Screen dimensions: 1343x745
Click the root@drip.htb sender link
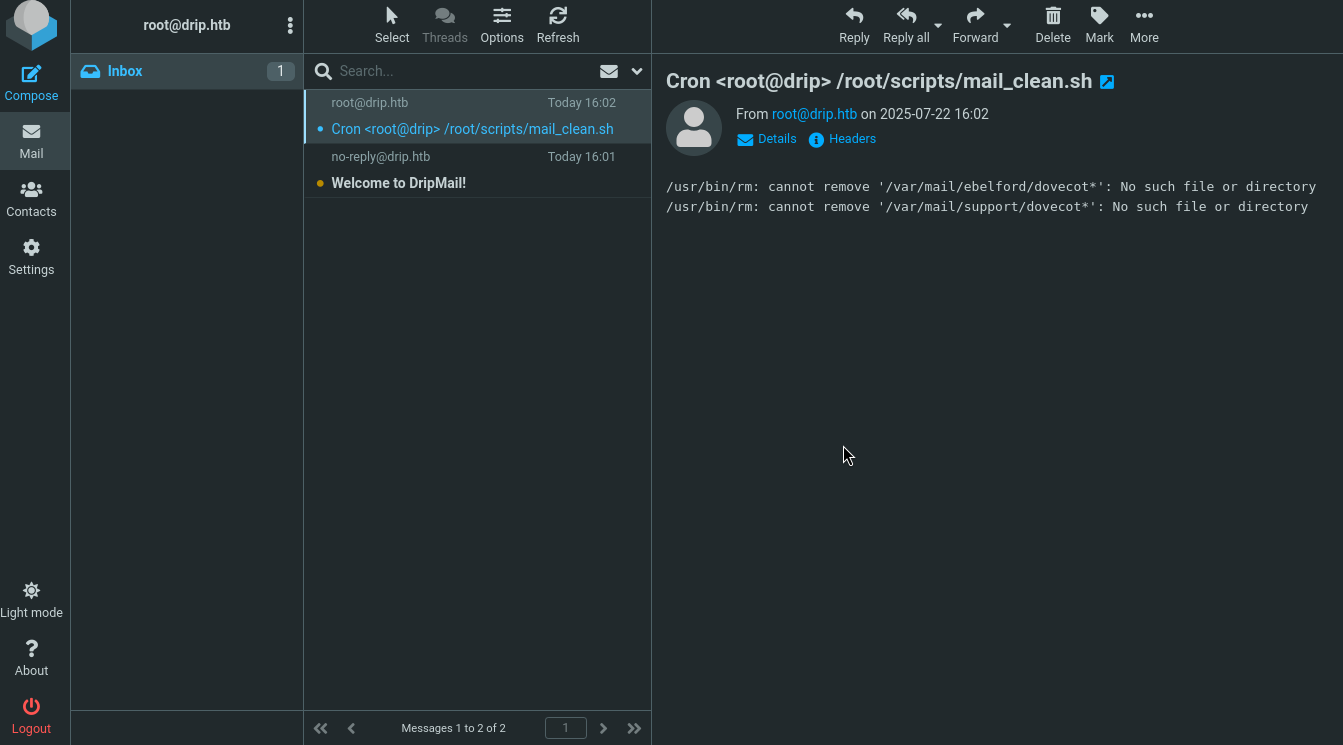click(x=814, y=114)
